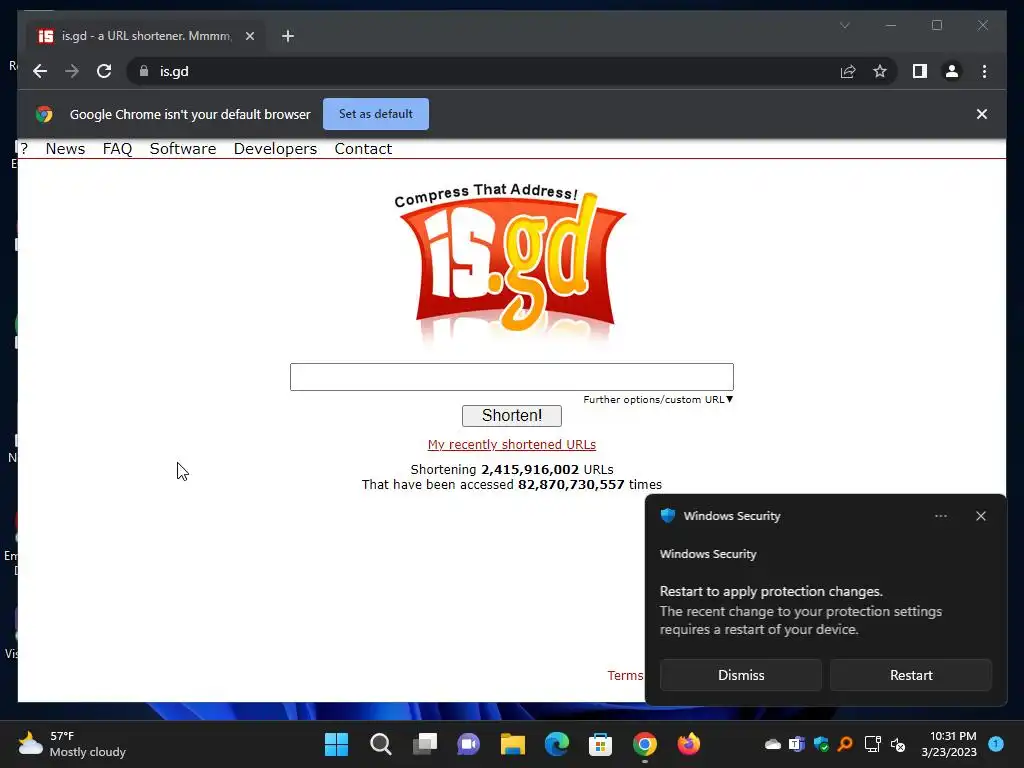1024x768 pixels.
Task: Click the is.gd logo image
Action: (x=511, y=263)
